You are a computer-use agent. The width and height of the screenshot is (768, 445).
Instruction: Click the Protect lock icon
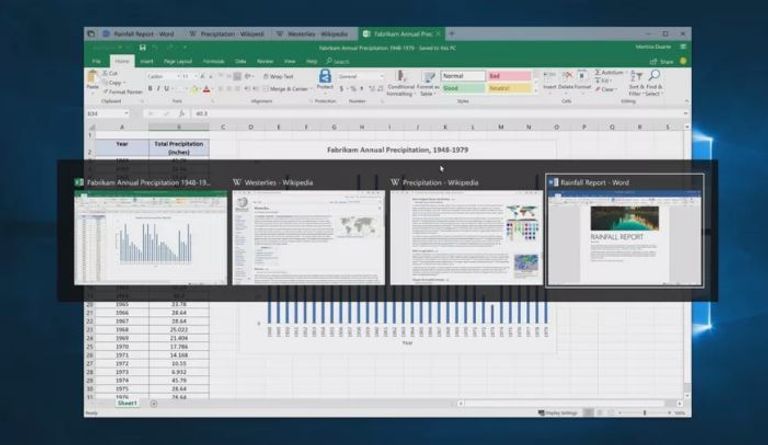pos(325,78)
